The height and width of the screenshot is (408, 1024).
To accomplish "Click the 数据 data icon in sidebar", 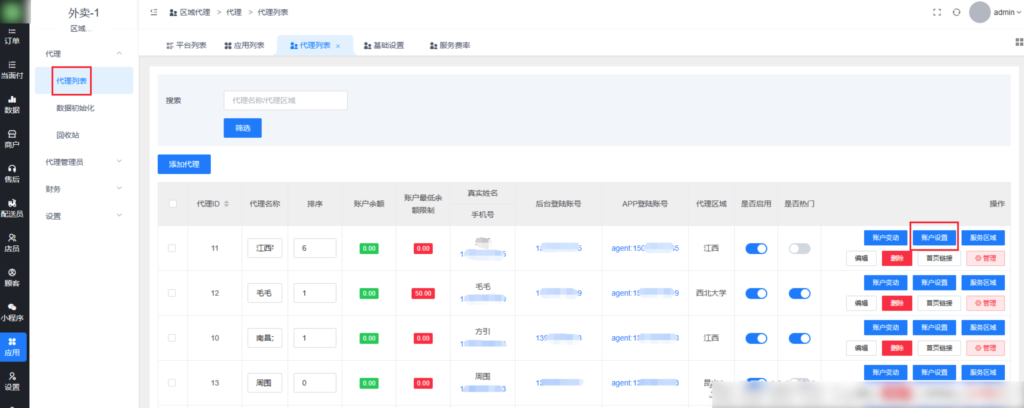I will [12, 105].
